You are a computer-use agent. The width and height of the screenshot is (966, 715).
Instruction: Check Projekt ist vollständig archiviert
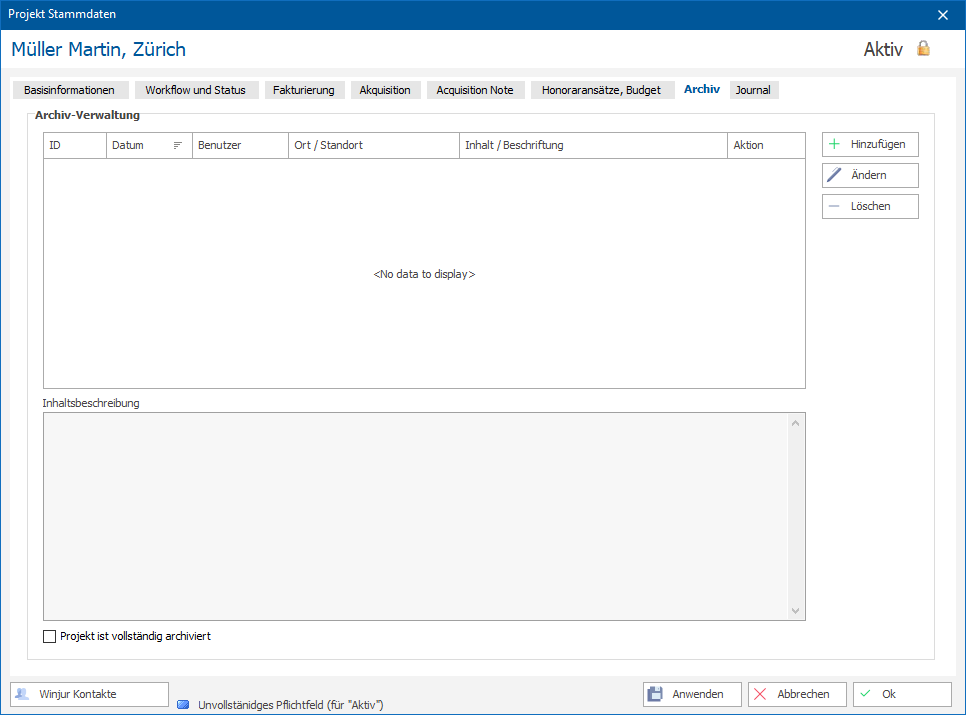(x=49, y=636)
